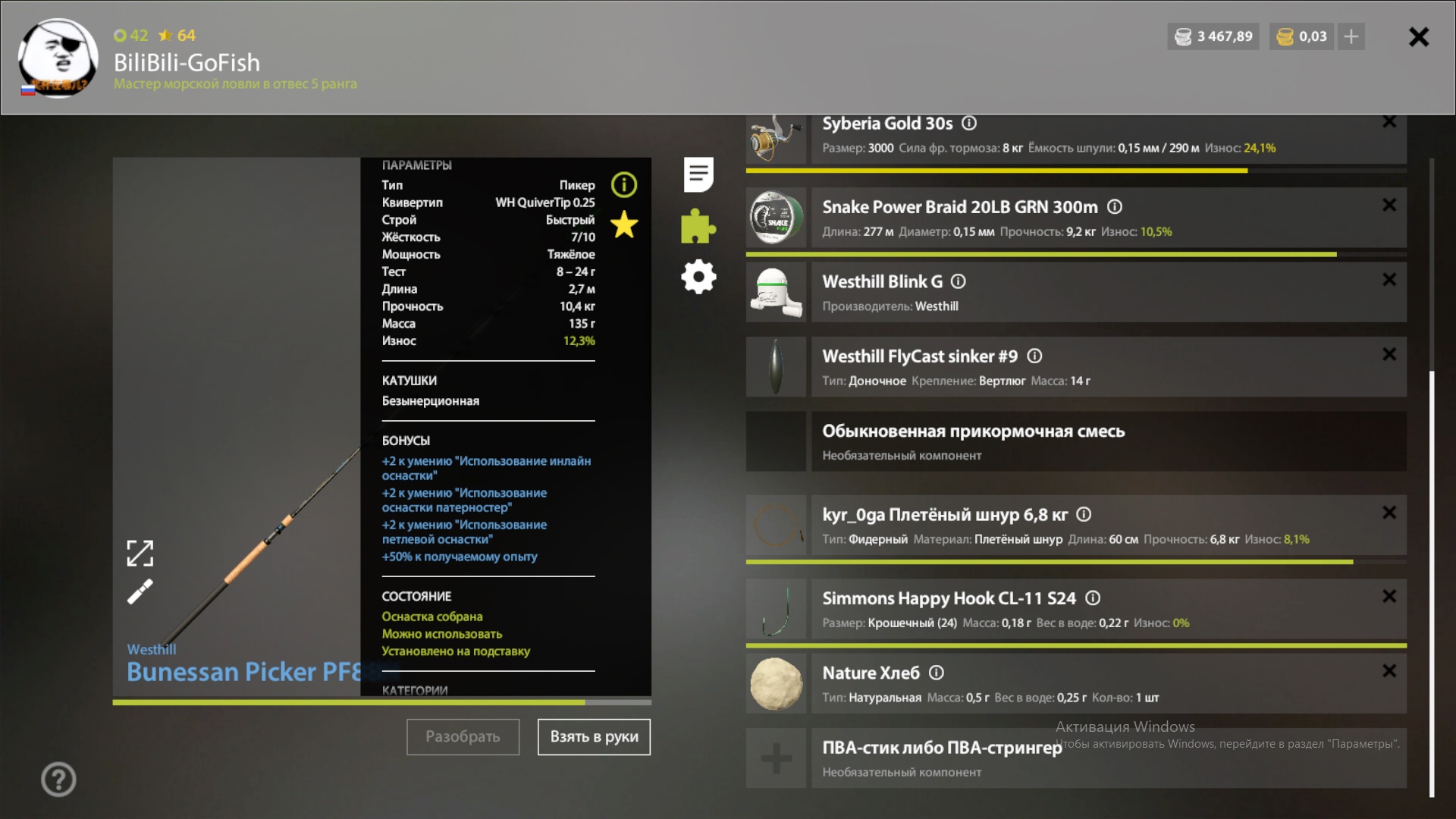This screenshot has height=819, width=1456.
Task: Click the Syberia Gold 30s reel thumbnail
Action: point(776,138)
